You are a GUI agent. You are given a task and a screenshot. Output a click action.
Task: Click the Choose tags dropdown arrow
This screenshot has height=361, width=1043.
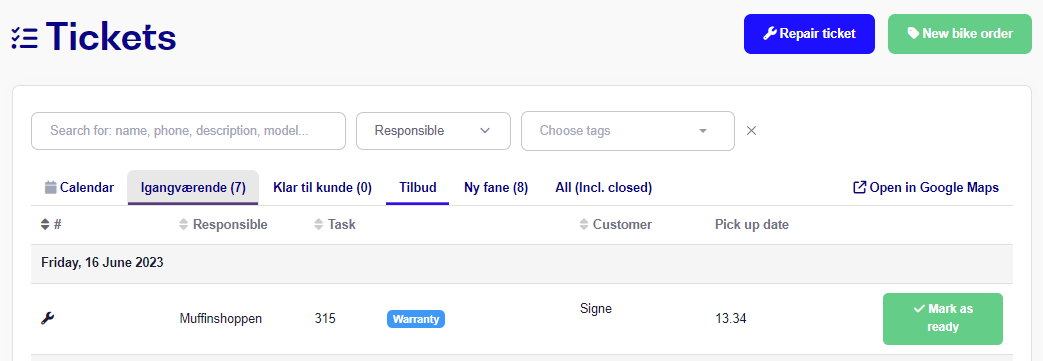tap(702, 131)
